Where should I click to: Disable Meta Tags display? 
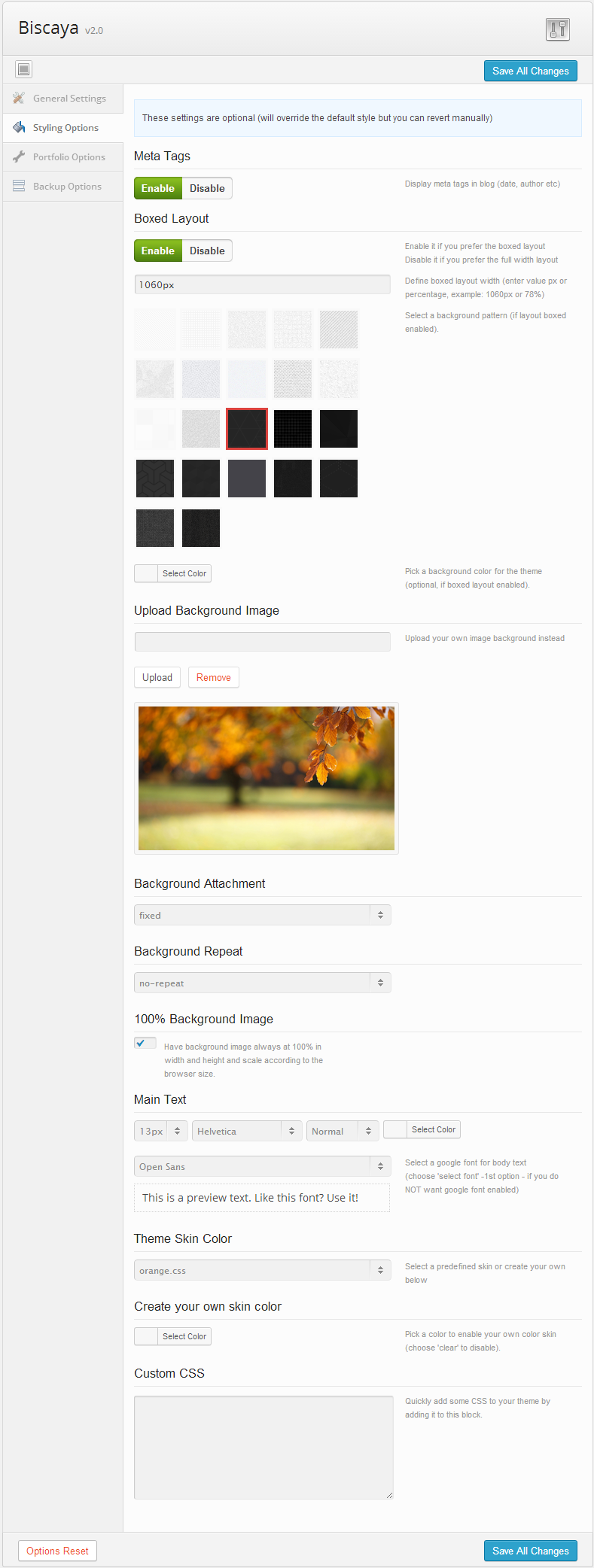tap(207, 188)
